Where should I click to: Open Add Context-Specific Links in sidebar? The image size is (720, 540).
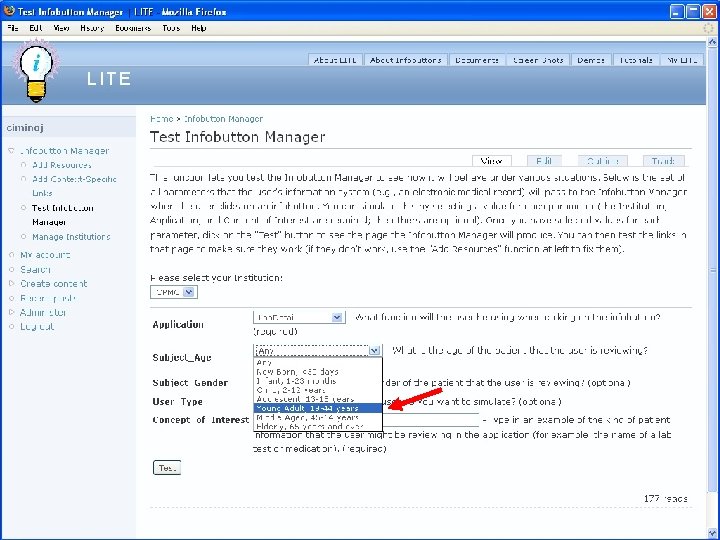74,186
